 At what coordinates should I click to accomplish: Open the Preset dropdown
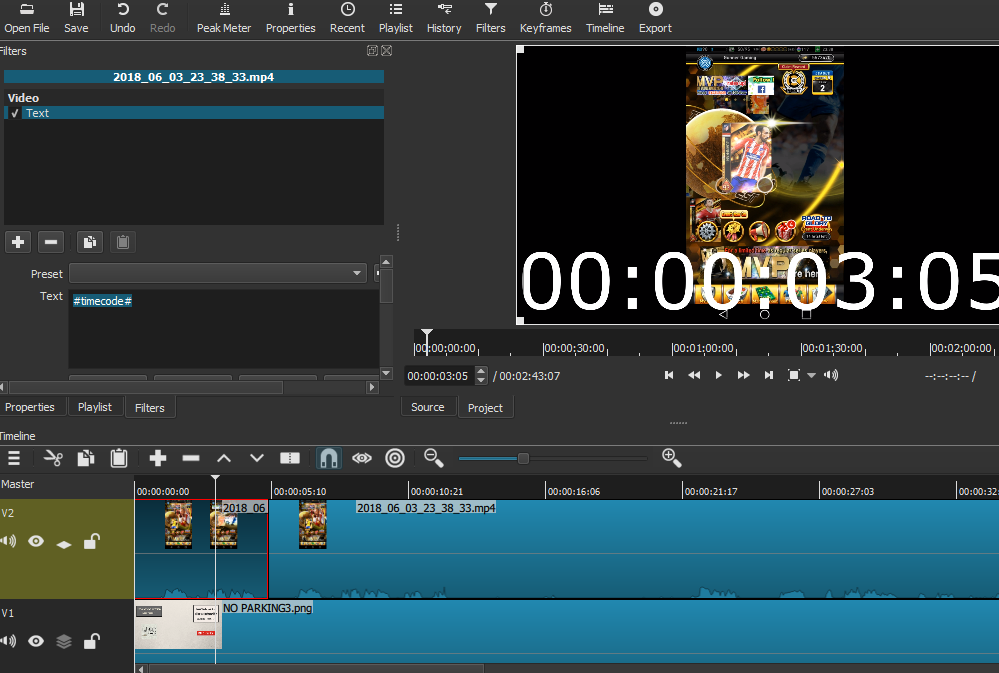tap(218, 273)
